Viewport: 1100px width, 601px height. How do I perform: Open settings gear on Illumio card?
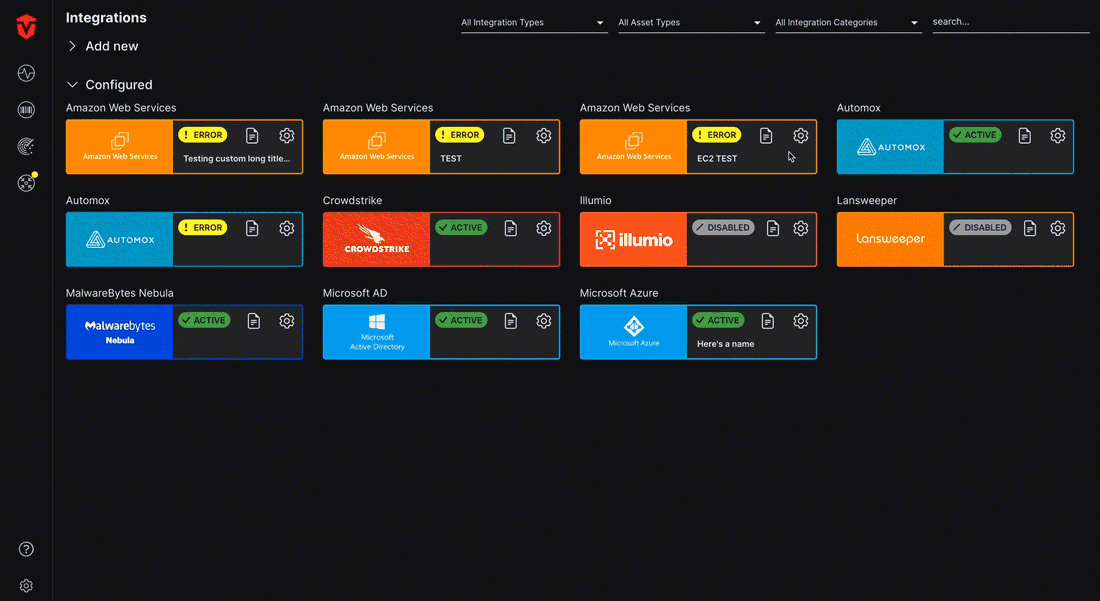point(800,228)
